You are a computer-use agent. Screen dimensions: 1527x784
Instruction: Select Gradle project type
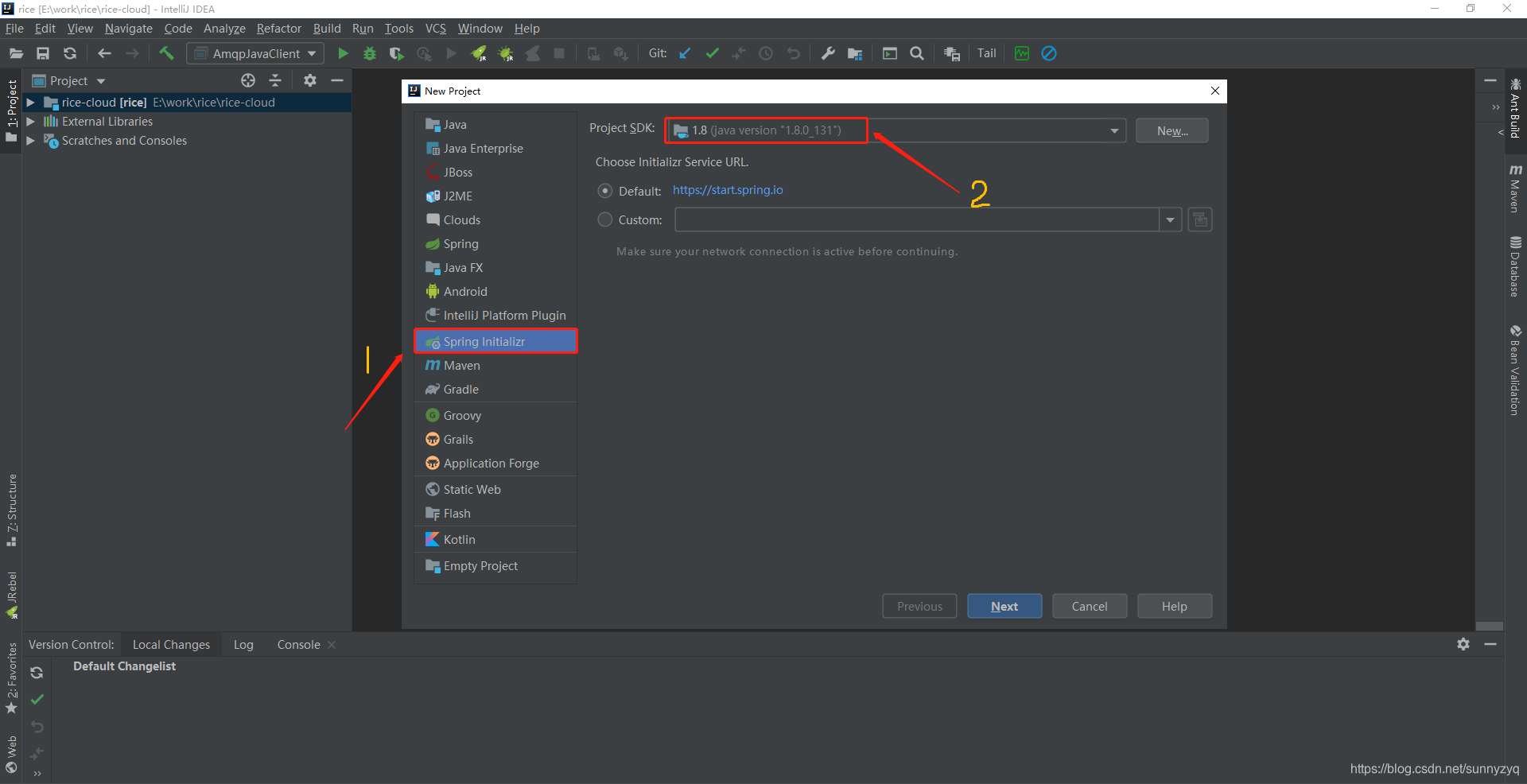point(495,390)
